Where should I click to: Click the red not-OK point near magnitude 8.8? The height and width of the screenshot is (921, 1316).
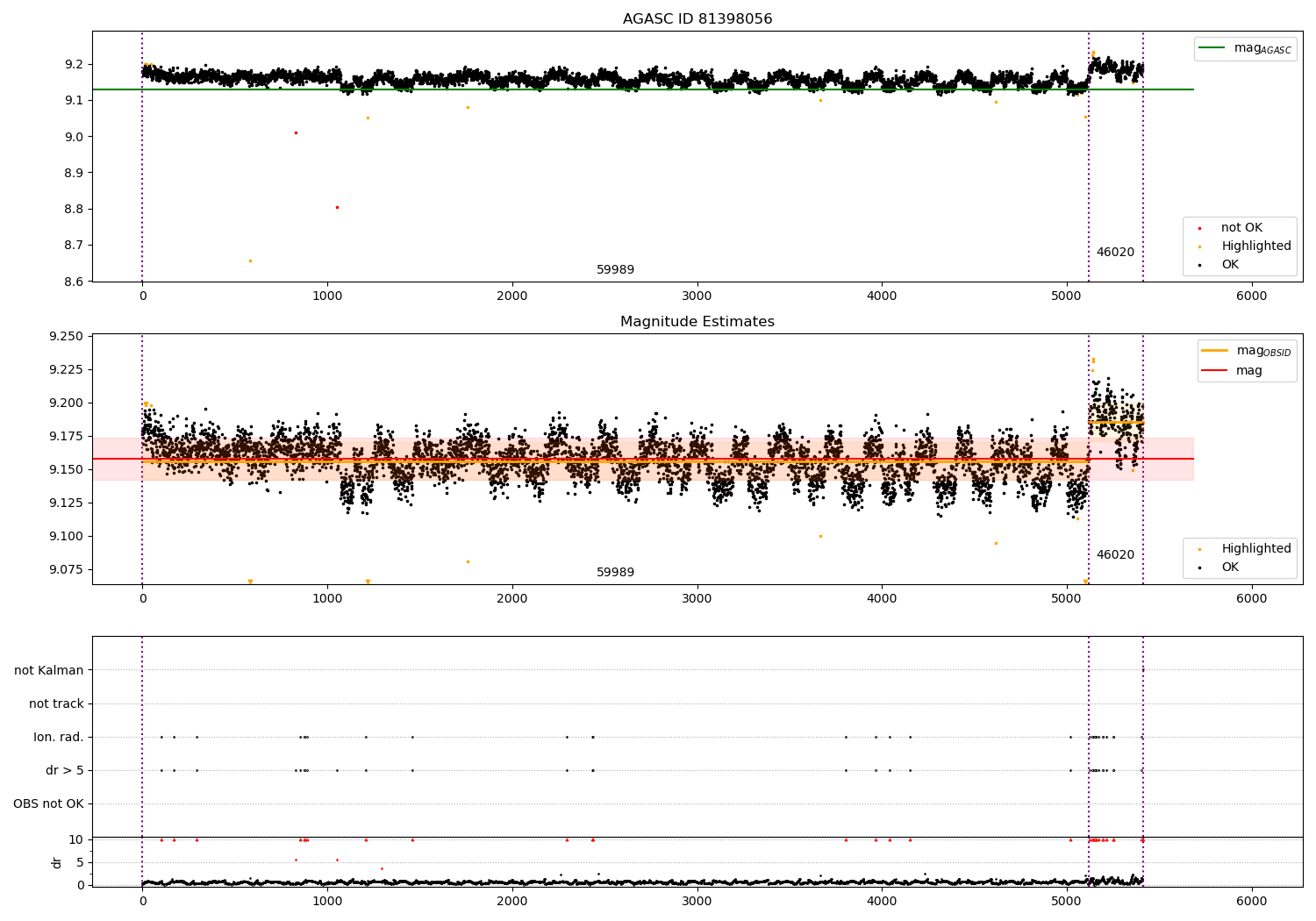pos(337,207)
